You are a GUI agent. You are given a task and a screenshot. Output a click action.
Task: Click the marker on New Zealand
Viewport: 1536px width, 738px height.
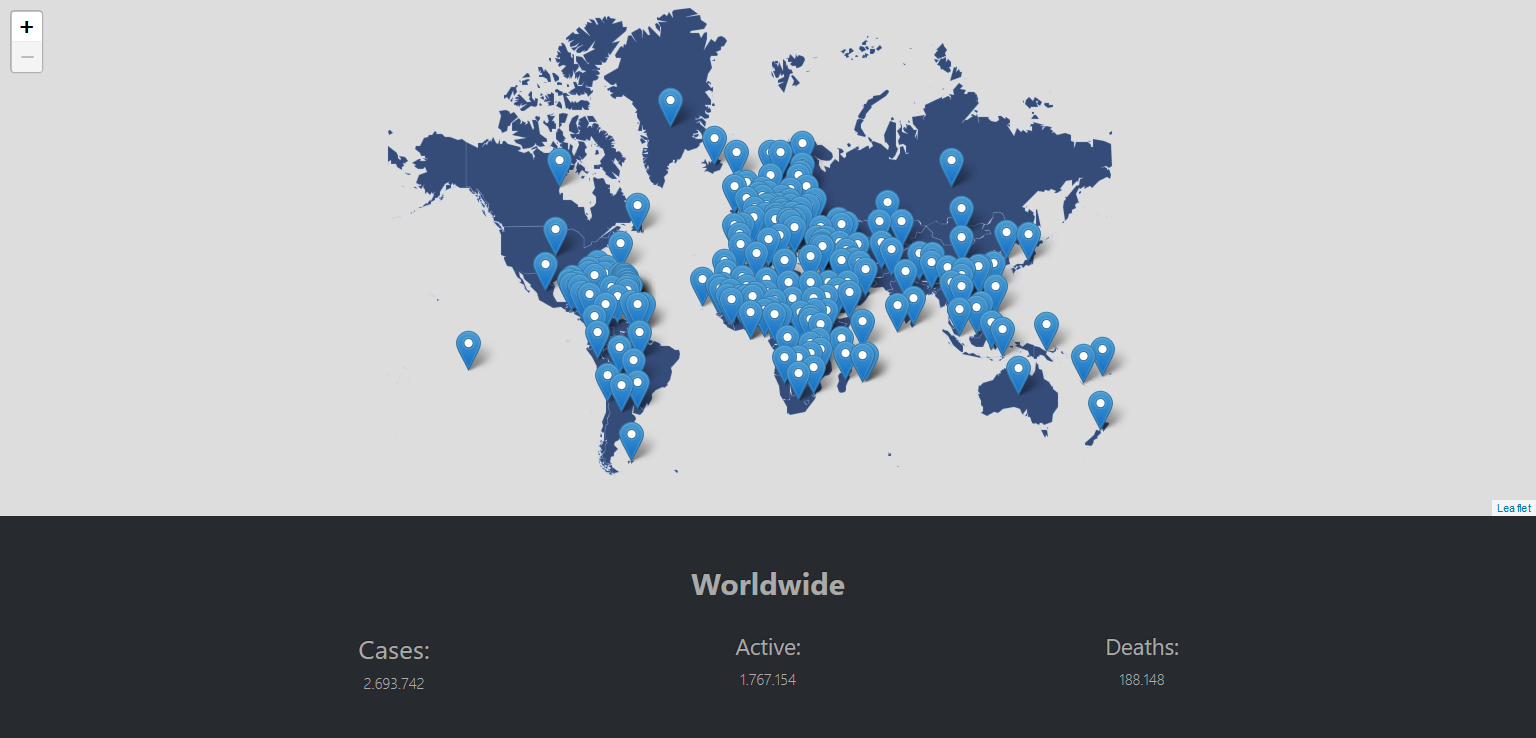[1100, 410]
